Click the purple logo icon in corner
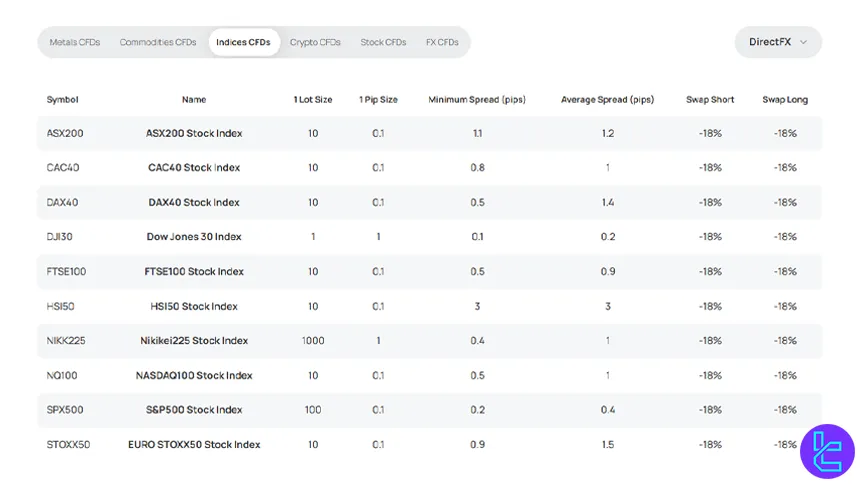 click(827, 451)
